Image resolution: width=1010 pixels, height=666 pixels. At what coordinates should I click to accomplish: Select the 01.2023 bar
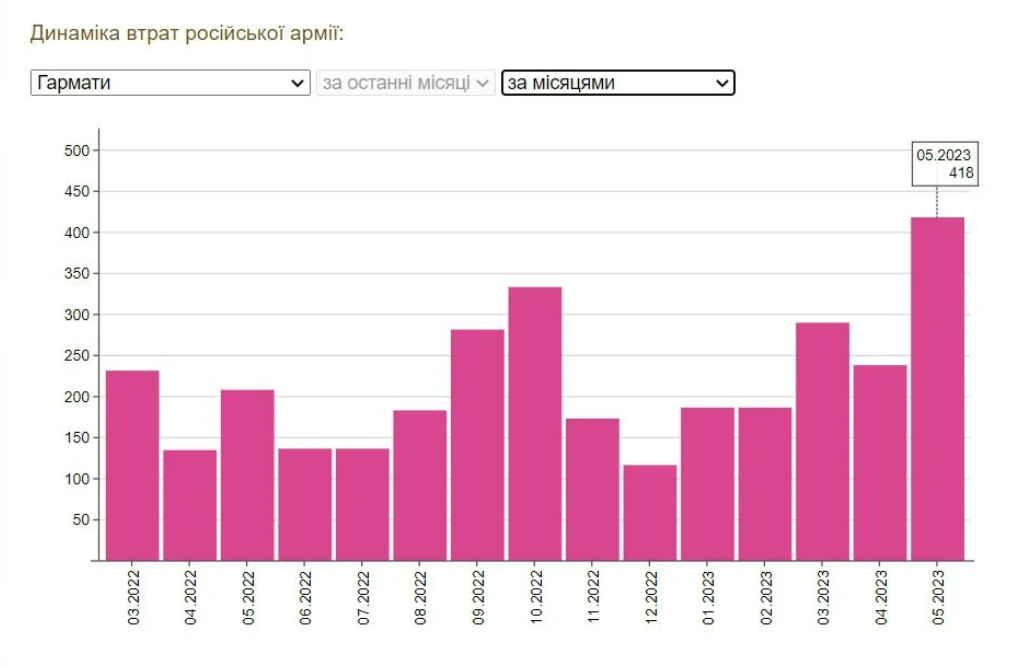point(707,484)
